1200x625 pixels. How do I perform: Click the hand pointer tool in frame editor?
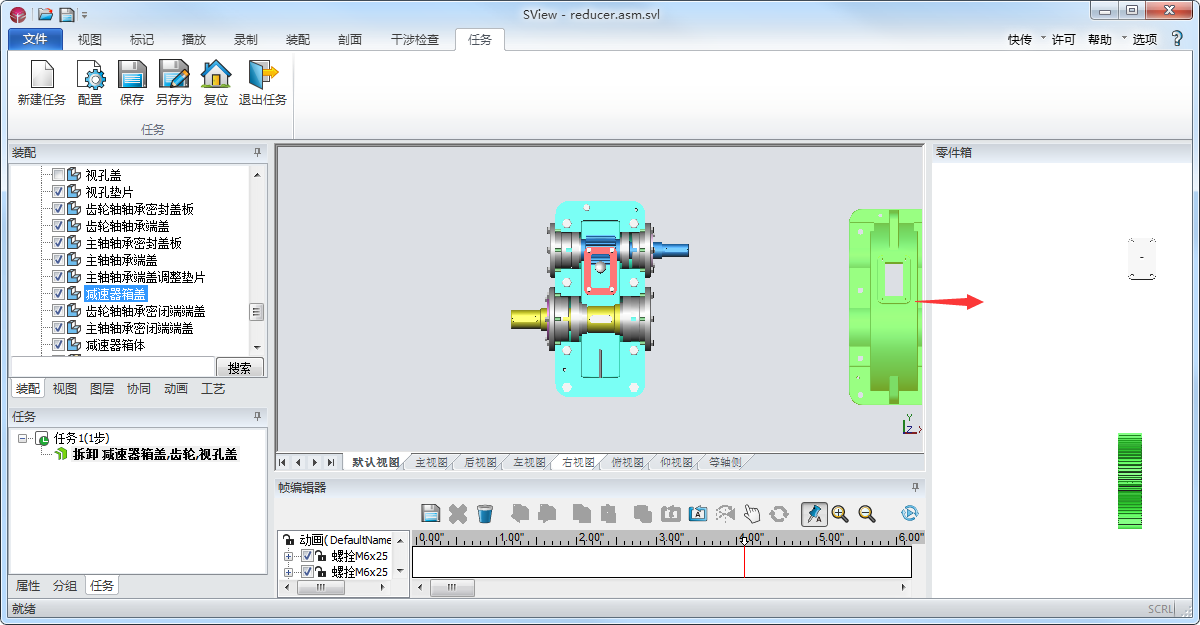coord(752,514)
